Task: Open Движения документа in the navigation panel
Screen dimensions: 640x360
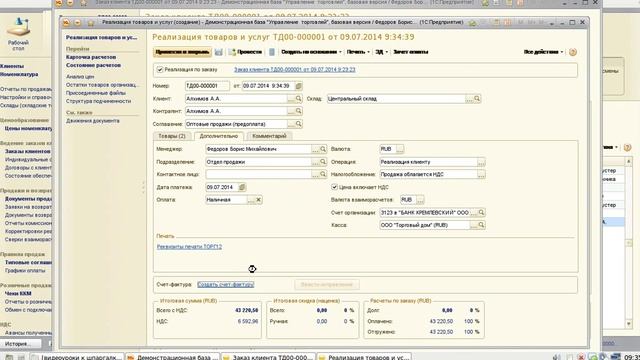Action: click(x=93, y=121)
